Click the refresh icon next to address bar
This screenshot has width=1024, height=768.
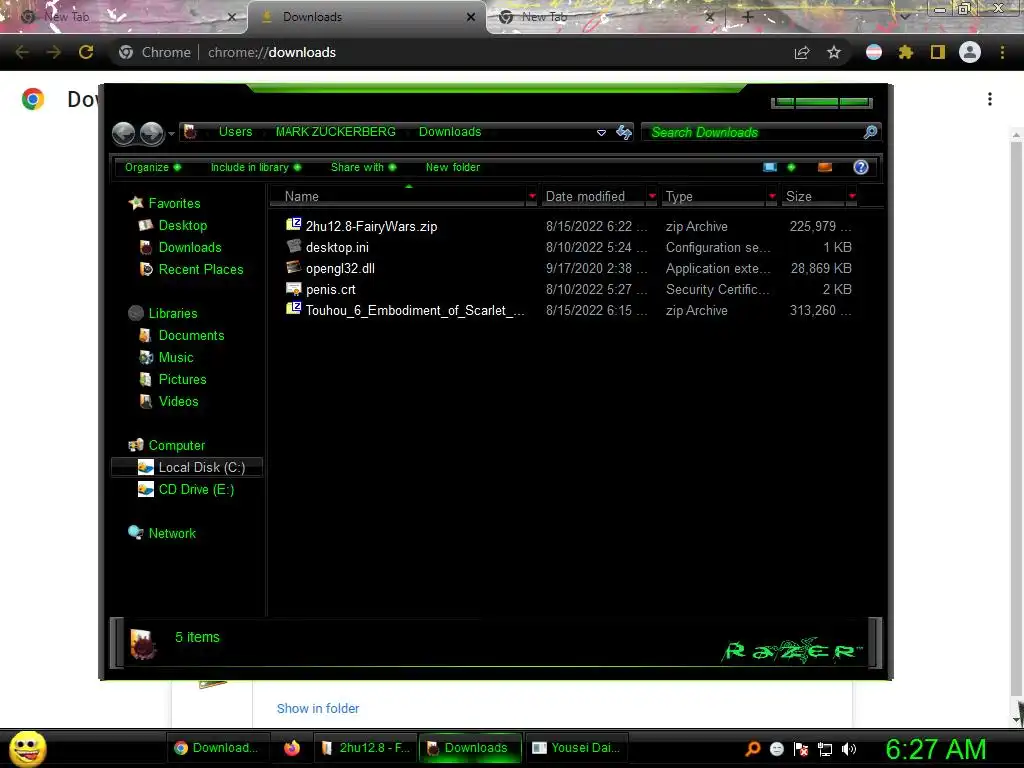624,133
